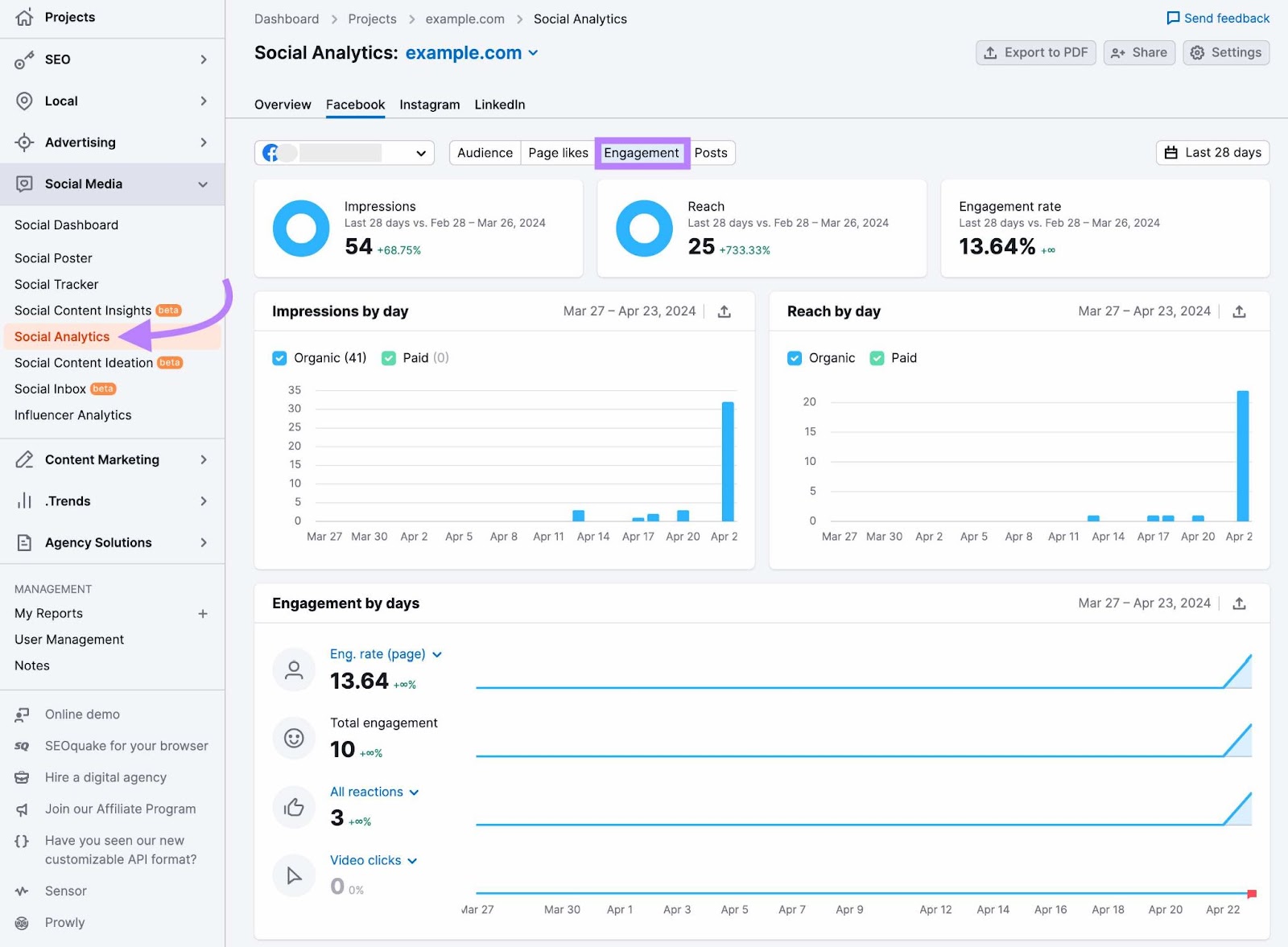The image size is (1288, 947).
Task: Open Social Poster in sidebar
Action: pos(53,258)
